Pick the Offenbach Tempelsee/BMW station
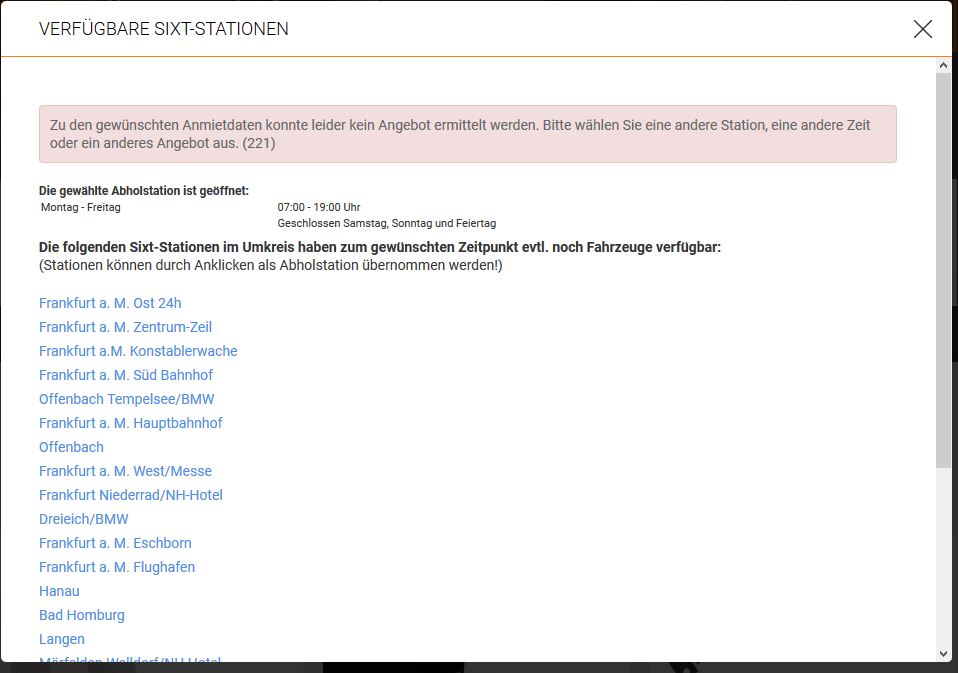 coord(128,399)
